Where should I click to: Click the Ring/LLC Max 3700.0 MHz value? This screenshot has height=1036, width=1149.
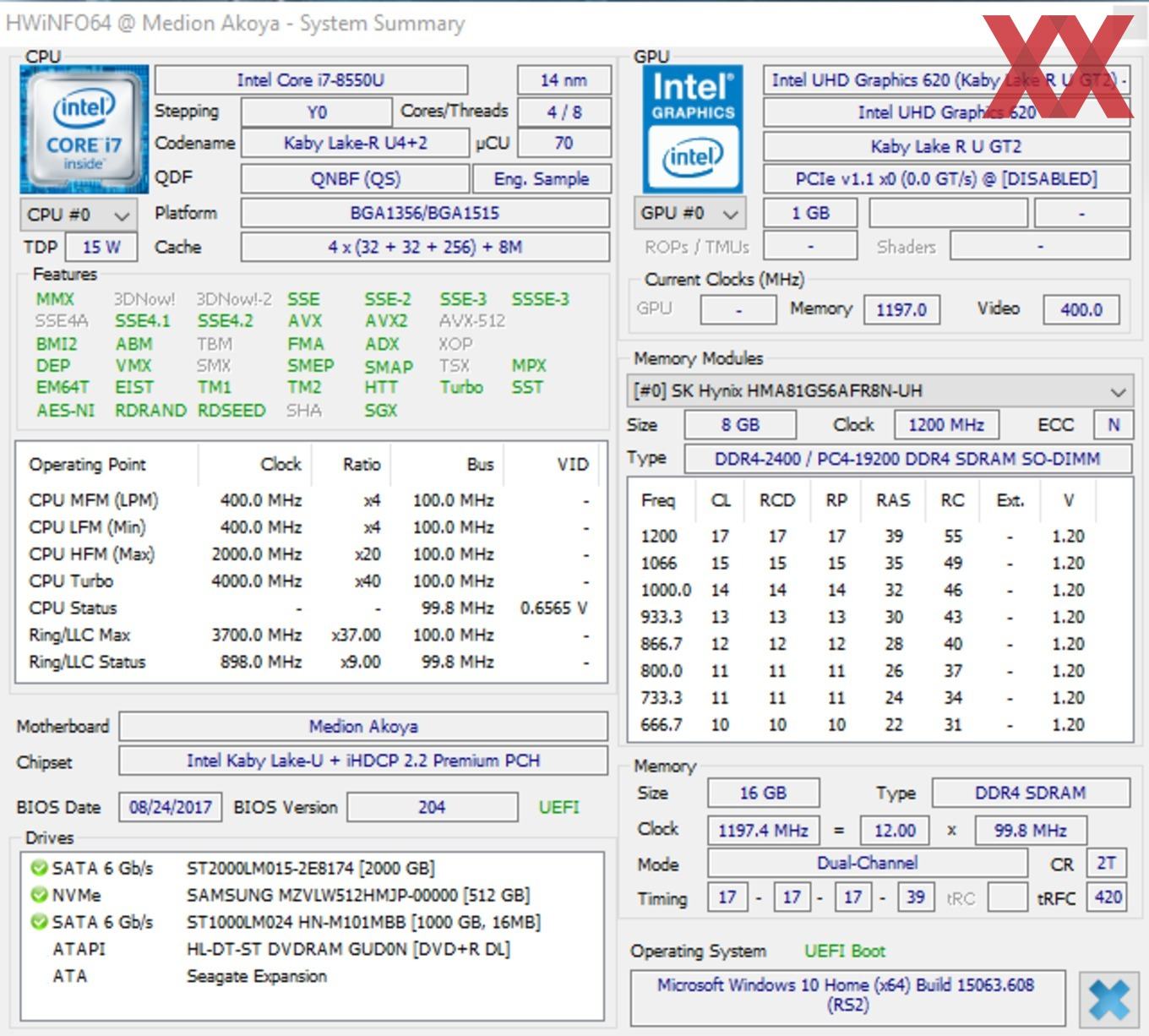pyautogui.click(x=257, y=635)
